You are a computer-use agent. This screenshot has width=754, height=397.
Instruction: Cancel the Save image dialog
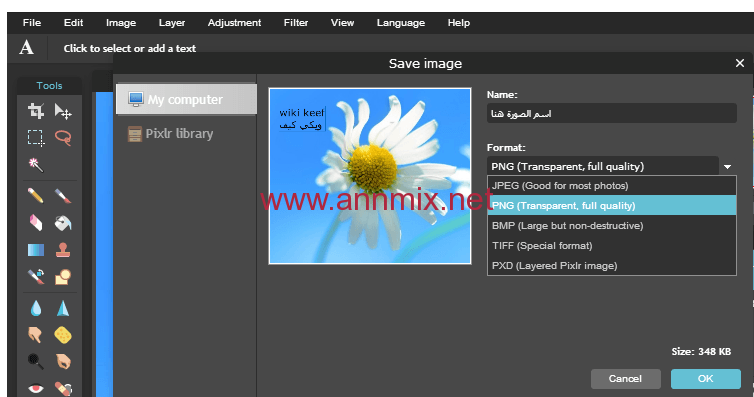pos(625,379)
